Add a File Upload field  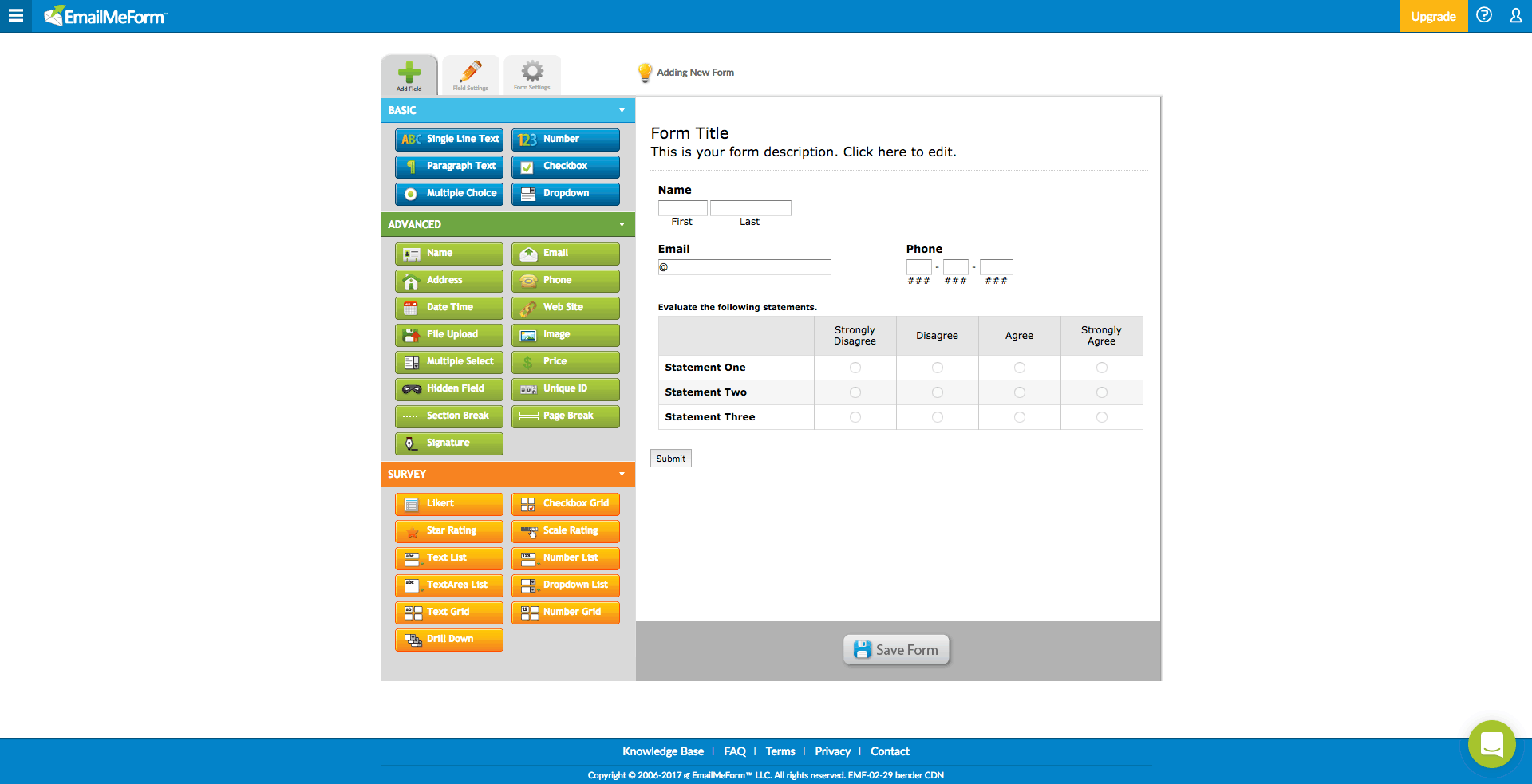(448, 334)
